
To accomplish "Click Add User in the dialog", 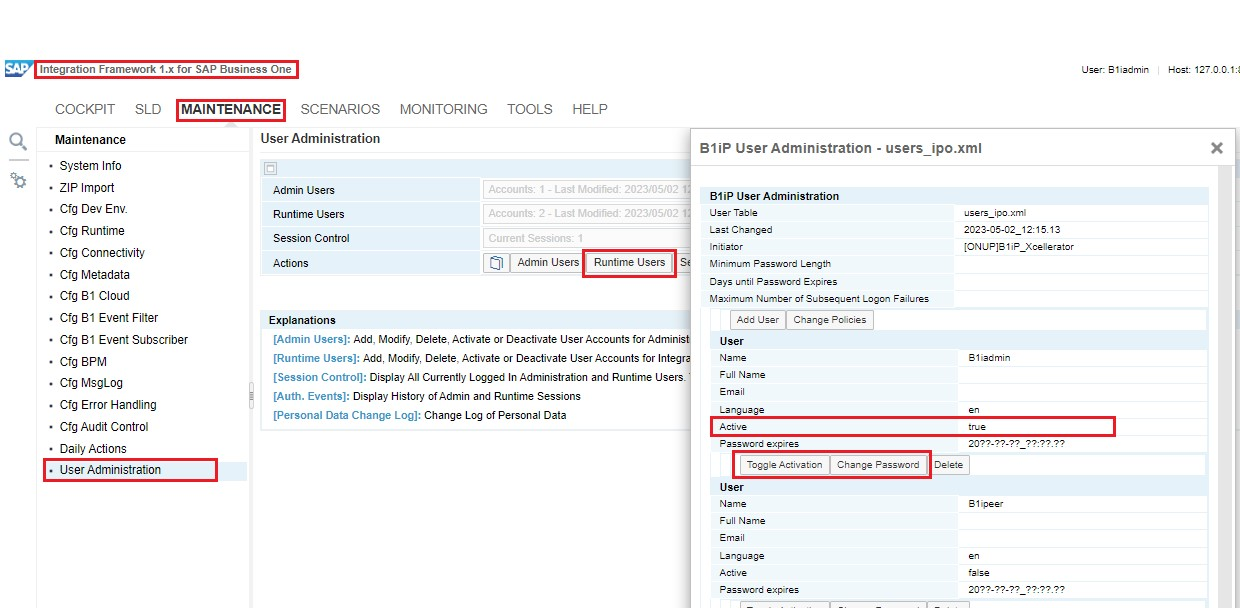I will (x=757, y=320).
